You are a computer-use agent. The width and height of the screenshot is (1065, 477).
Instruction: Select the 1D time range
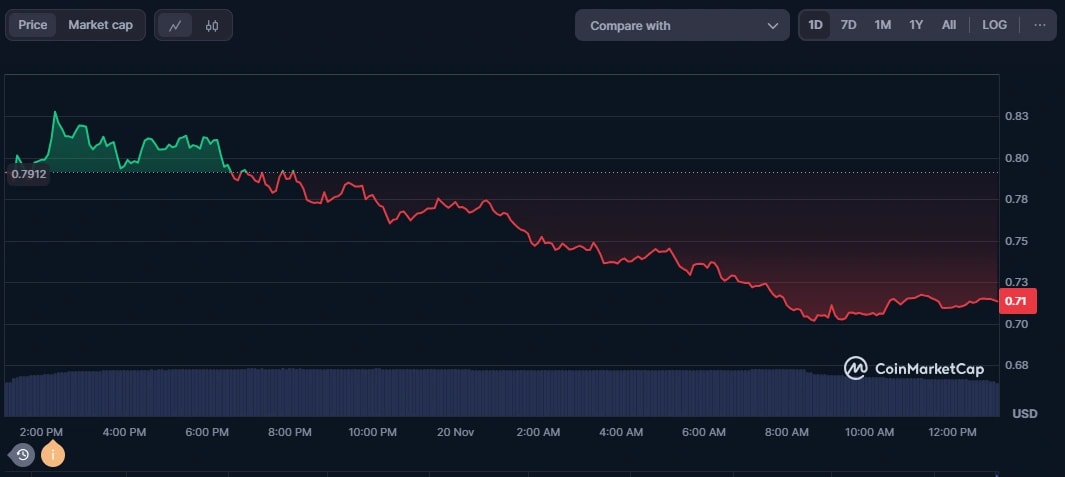pyautogui.click(x=815, y=25)
